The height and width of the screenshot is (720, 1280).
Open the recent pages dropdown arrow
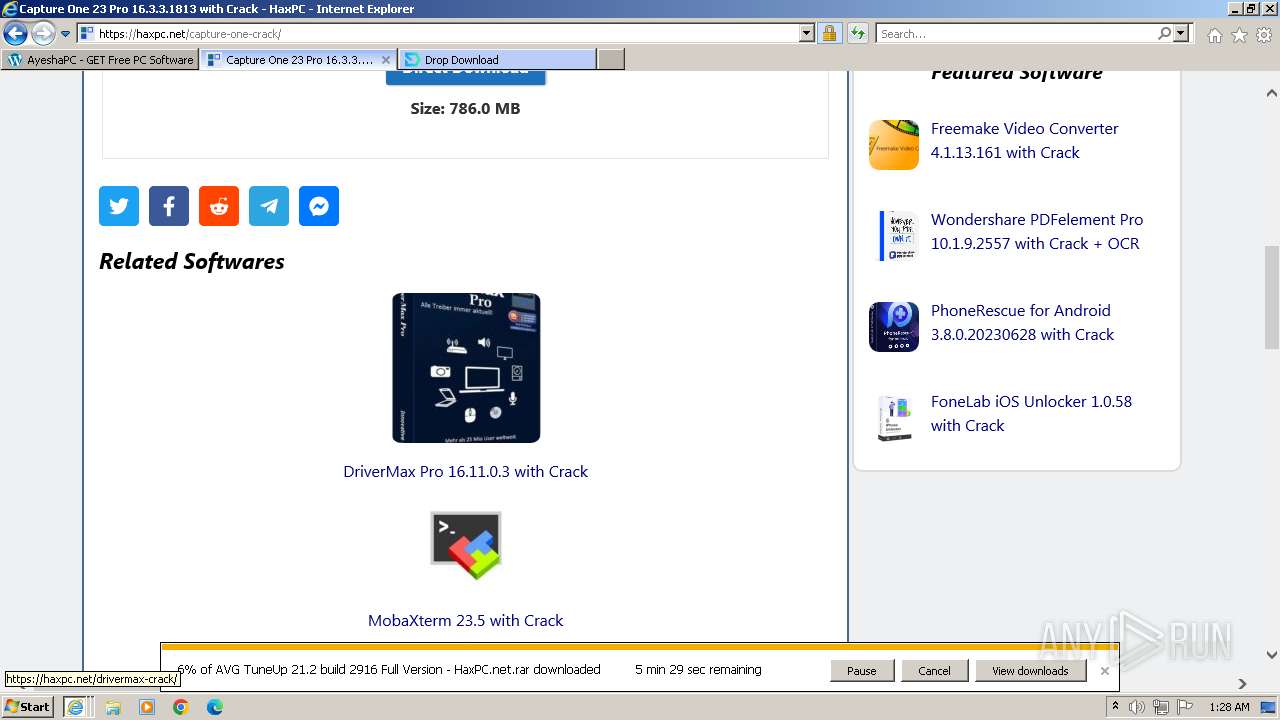point(66,34)
